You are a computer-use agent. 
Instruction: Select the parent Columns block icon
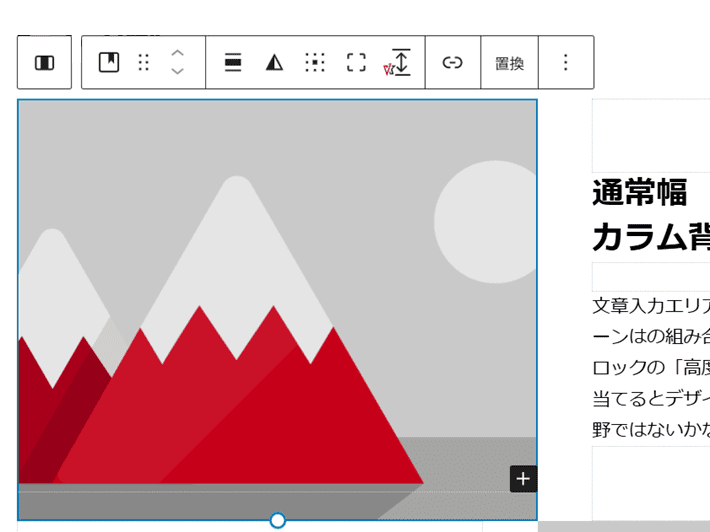(x=44, y=62)
